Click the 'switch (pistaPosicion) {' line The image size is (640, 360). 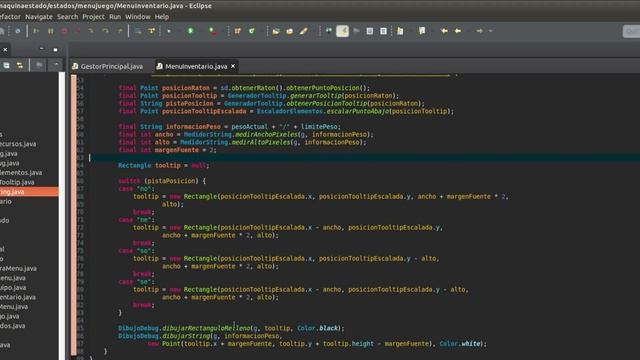tap(162, 181)
